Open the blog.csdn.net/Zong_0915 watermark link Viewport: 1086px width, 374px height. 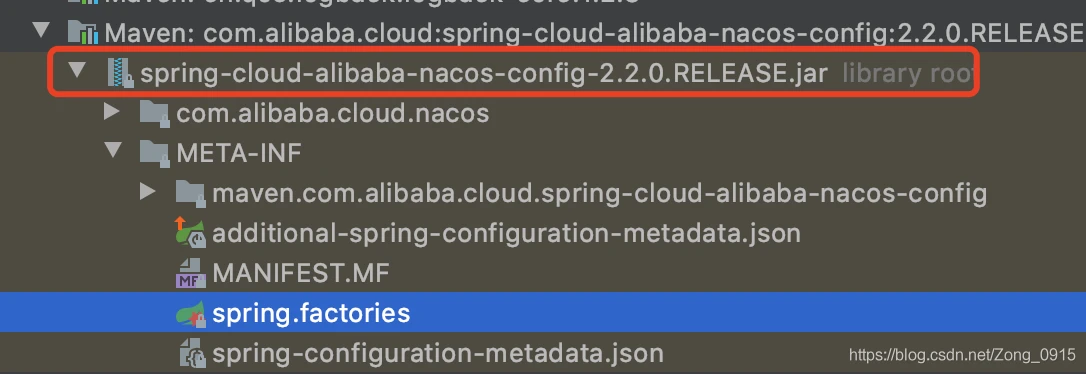(x=962, y=356)
